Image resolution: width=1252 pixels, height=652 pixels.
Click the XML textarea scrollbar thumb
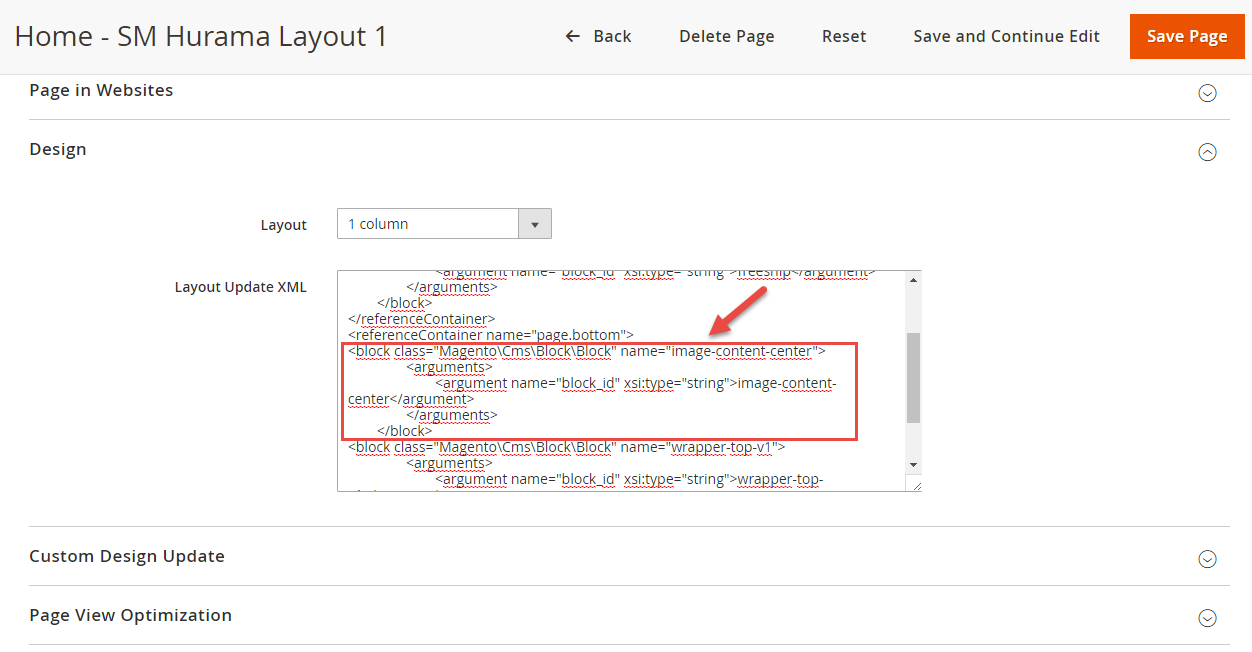(x=913, y=378)
